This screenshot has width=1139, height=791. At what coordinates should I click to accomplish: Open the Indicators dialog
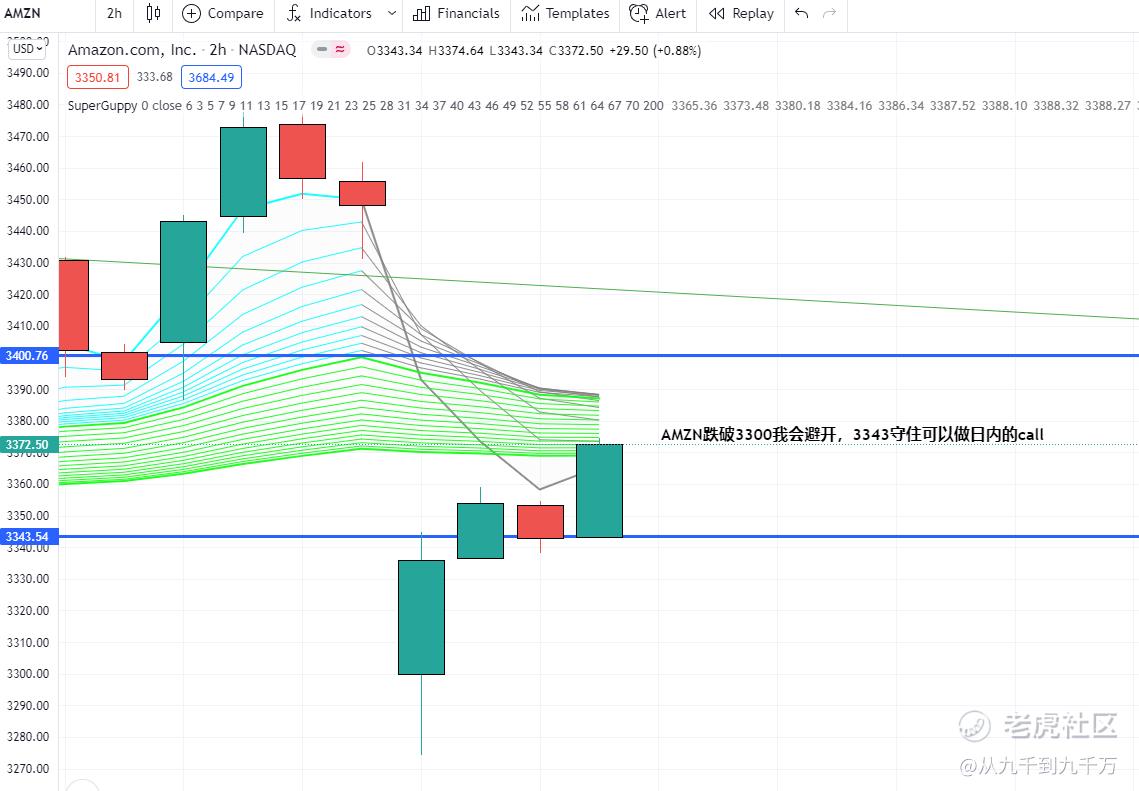[x=330, y=13]
